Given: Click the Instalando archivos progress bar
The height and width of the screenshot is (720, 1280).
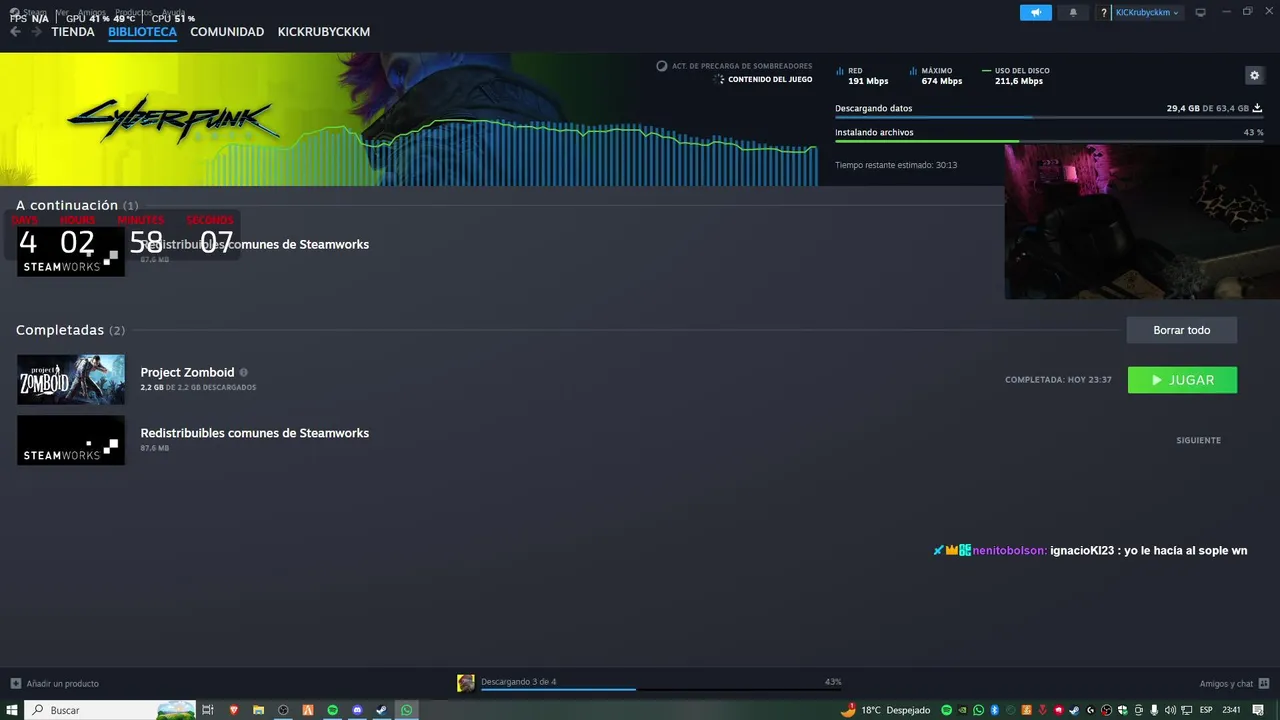Looking at the screenshot, I should pos(1049,142).
